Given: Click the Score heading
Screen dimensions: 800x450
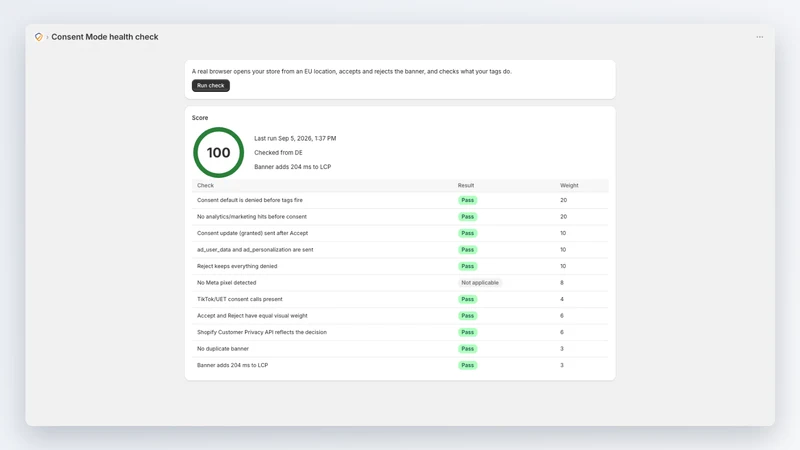Looking at the screenshot, I should click(200, 118).
